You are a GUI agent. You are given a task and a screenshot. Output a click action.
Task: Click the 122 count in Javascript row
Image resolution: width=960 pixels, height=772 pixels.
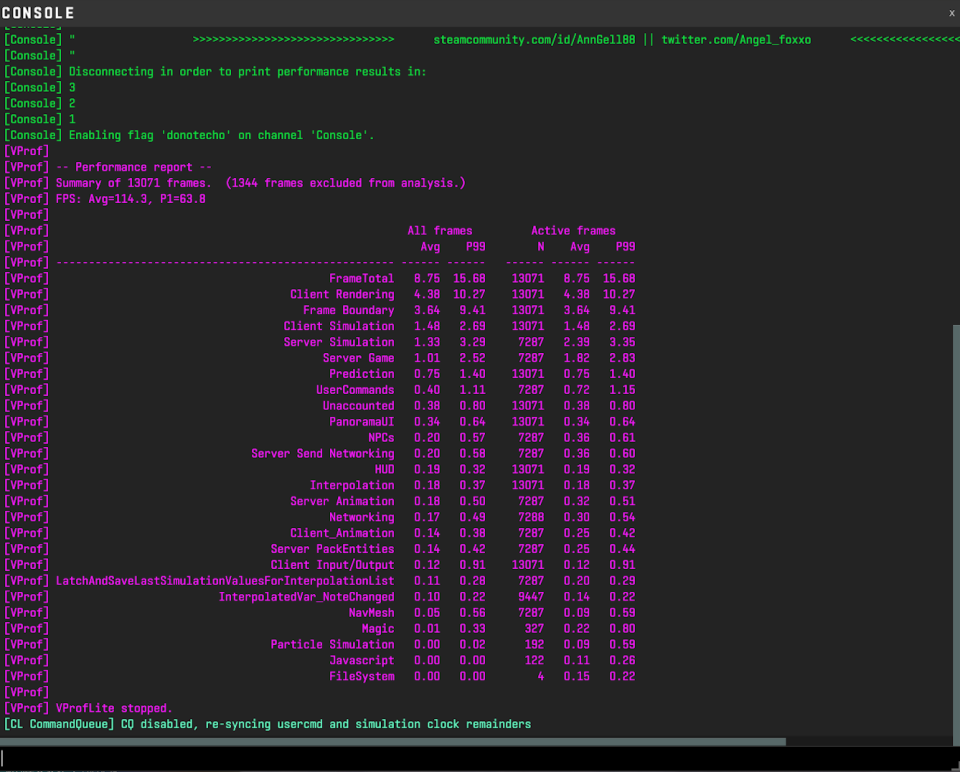534,661
